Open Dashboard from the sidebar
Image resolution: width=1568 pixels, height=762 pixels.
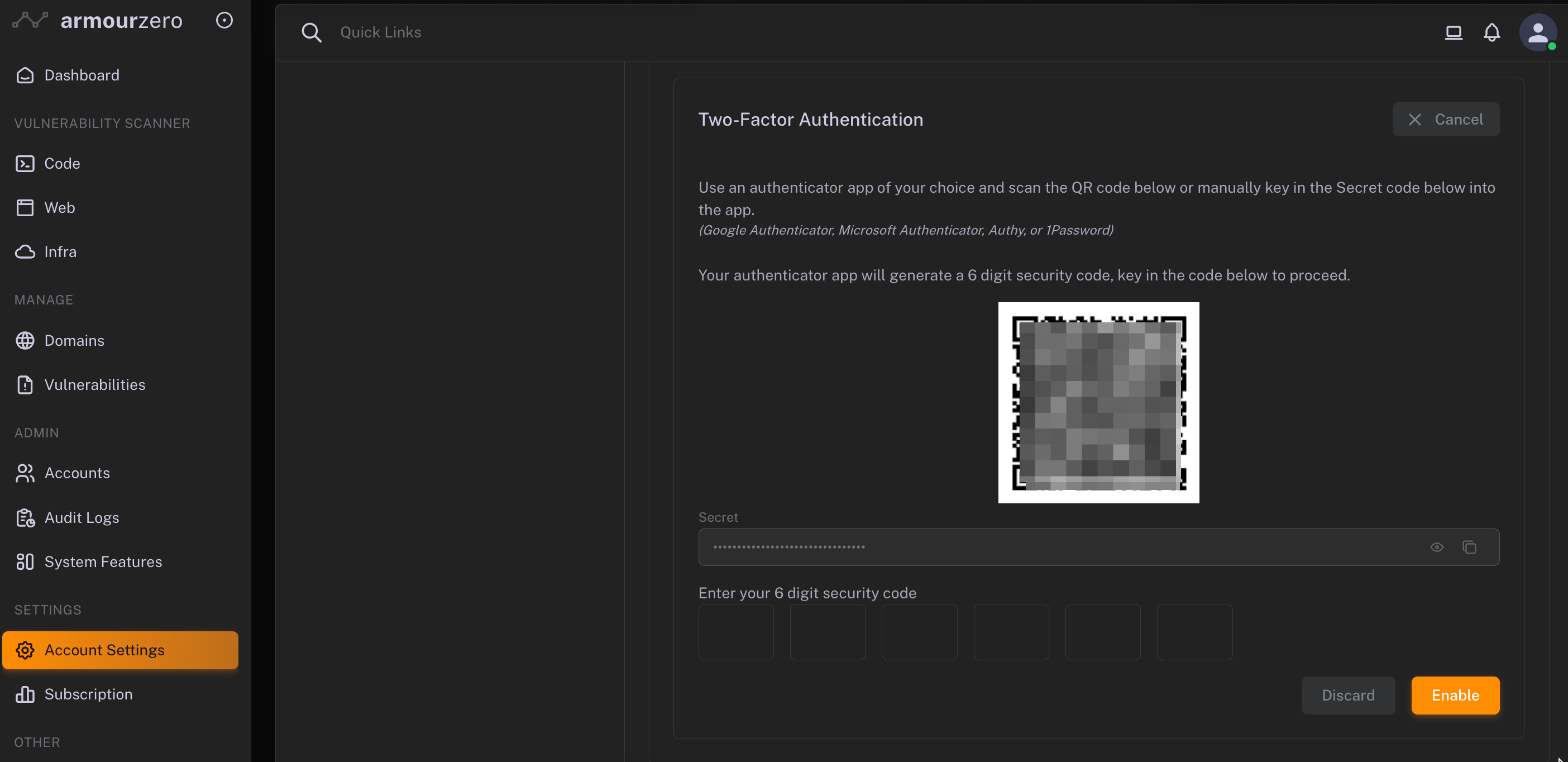pos(82,75)
